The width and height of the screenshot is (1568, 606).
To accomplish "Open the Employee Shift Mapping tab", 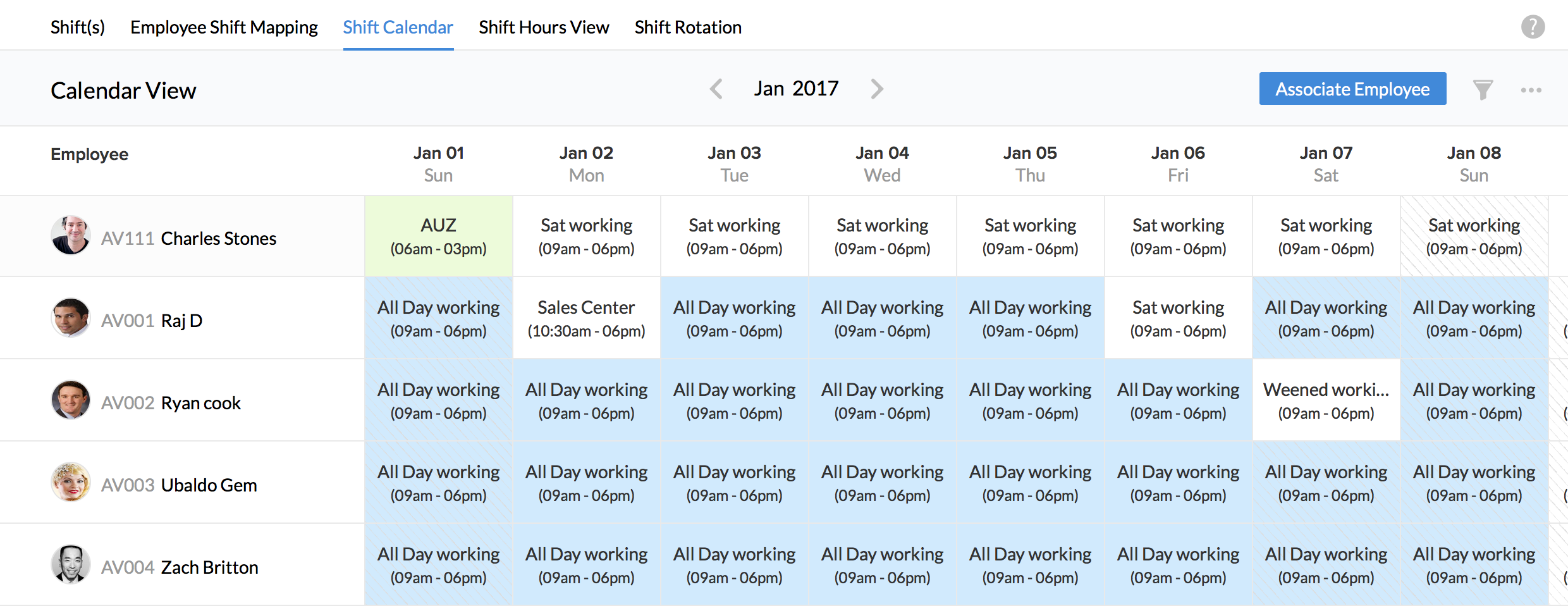I will 224,27.
